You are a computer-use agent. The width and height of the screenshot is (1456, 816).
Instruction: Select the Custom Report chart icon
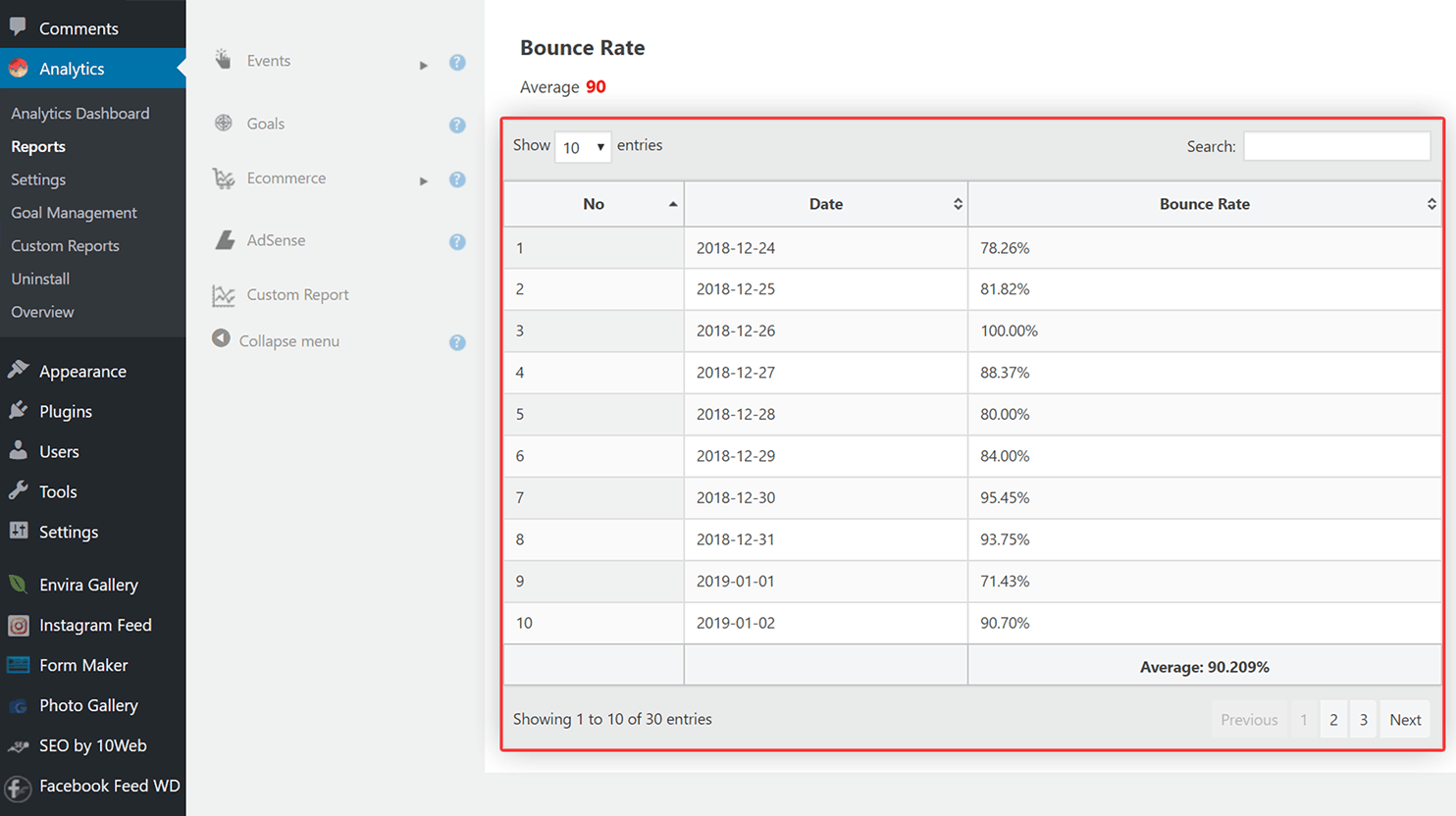[x=222, y=294]
